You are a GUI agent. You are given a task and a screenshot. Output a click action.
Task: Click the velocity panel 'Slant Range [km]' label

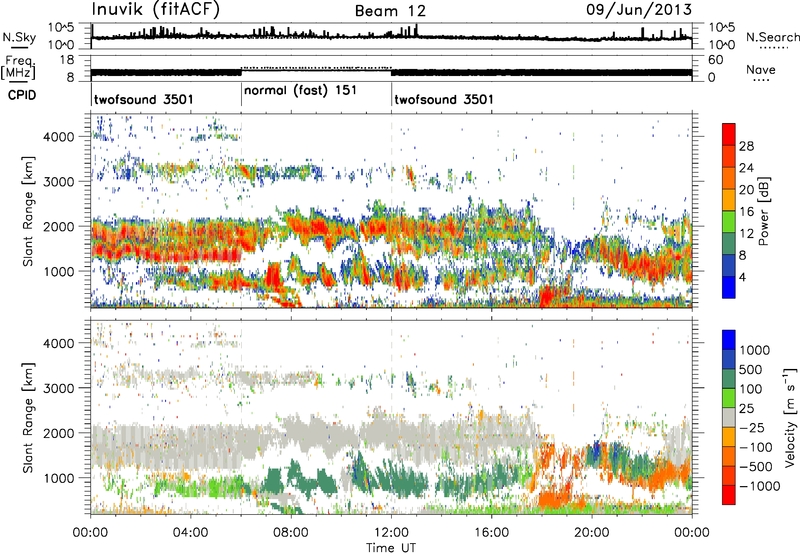(28, 417)
